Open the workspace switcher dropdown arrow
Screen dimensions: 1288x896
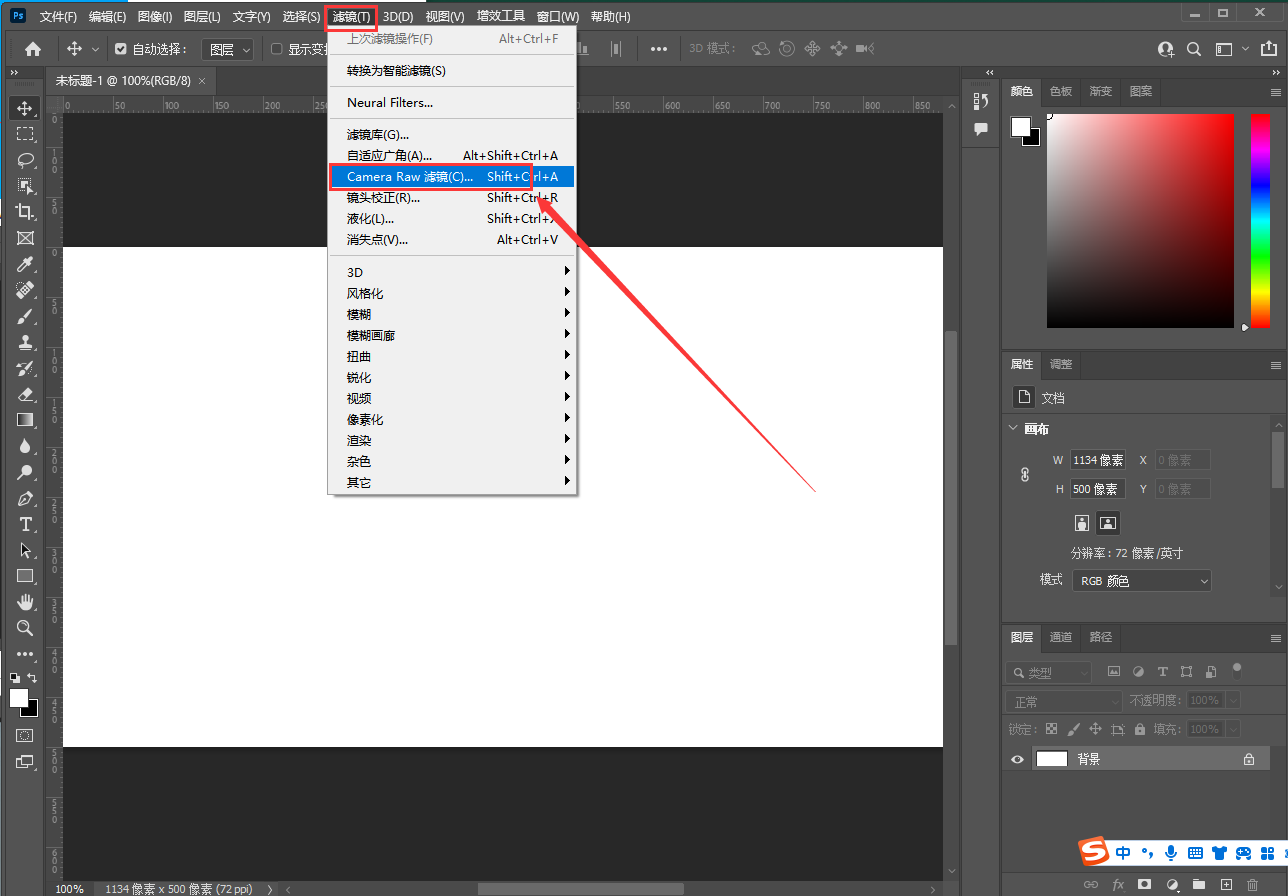click(1245, 49)
